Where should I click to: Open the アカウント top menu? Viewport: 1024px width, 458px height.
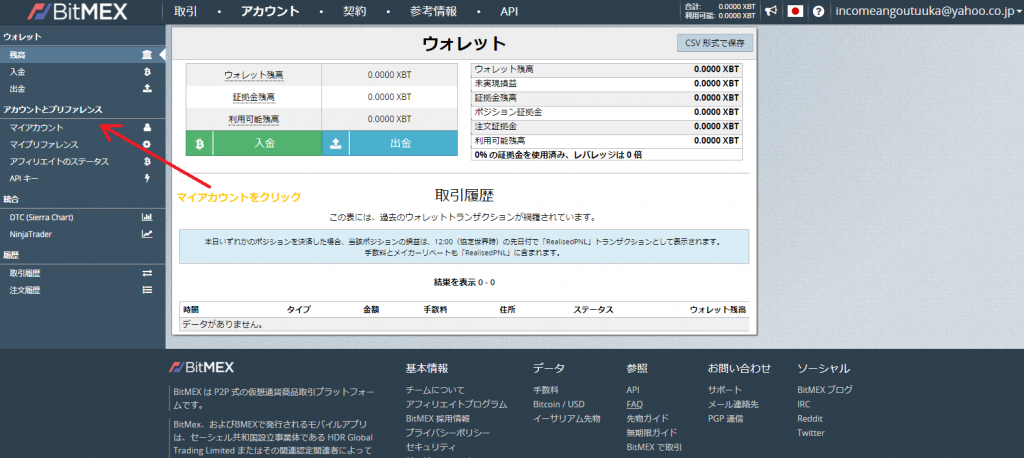pos(270,11)
